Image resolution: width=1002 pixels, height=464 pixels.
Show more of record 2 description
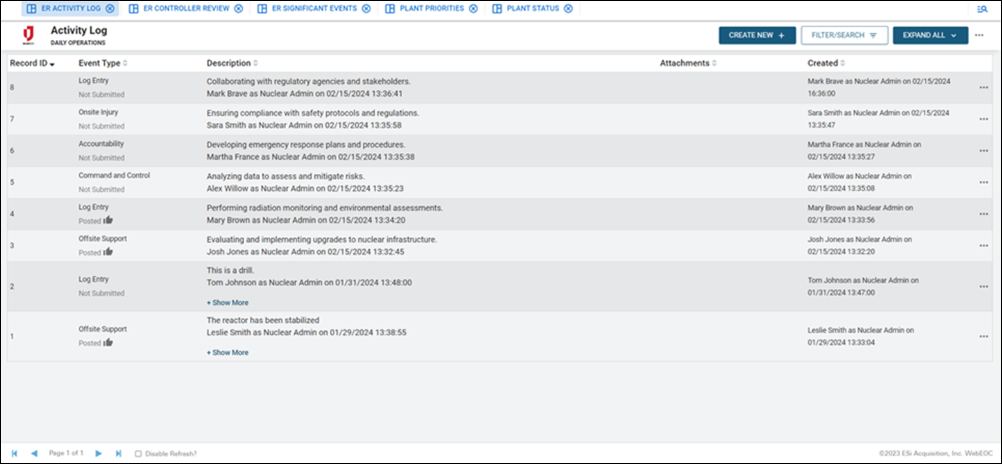227,301
